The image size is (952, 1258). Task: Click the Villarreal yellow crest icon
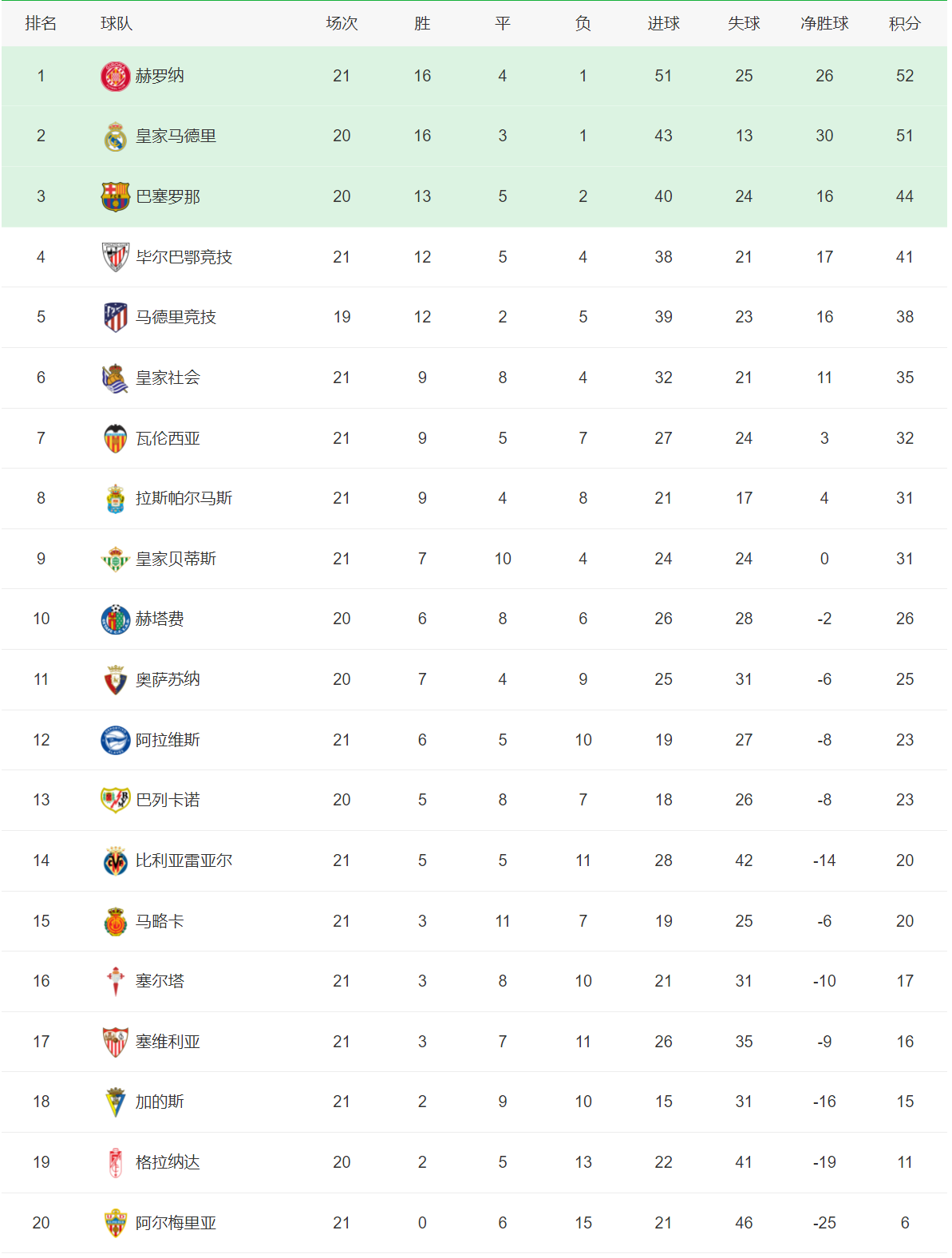[x=115, y=861]
